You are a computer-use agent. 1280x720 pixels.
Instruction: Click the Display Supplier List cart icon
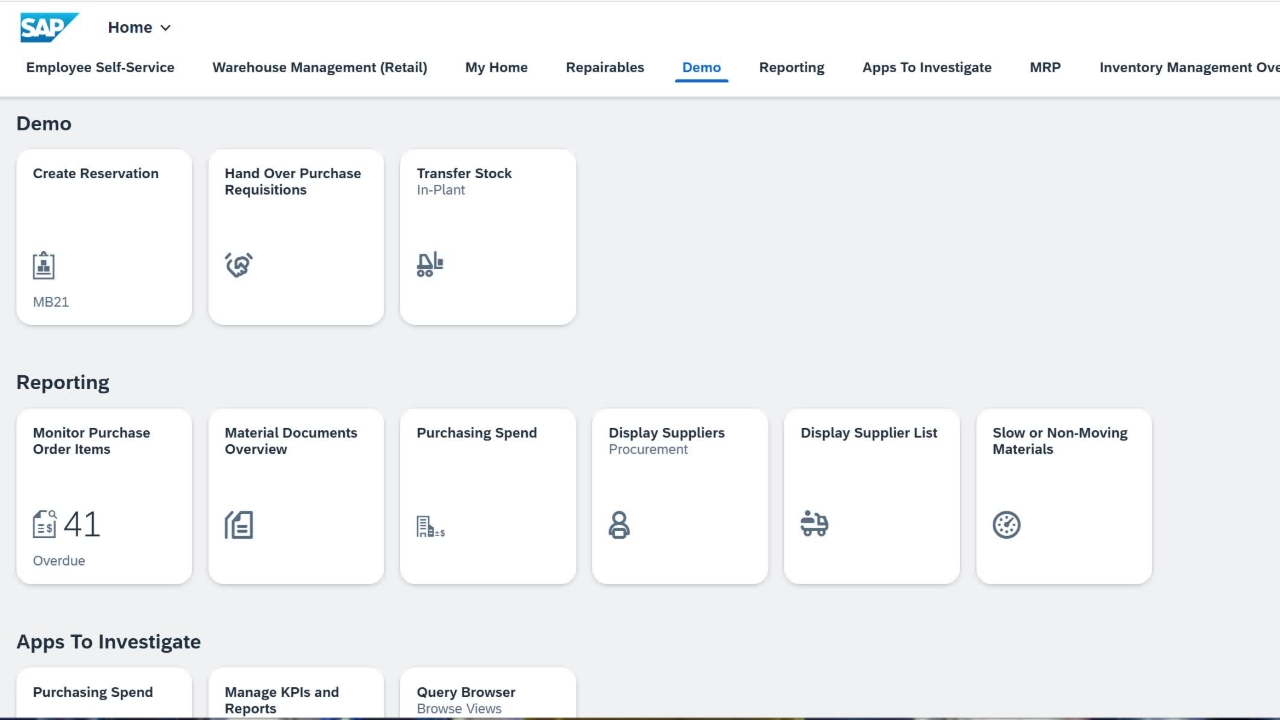point(815,523)
